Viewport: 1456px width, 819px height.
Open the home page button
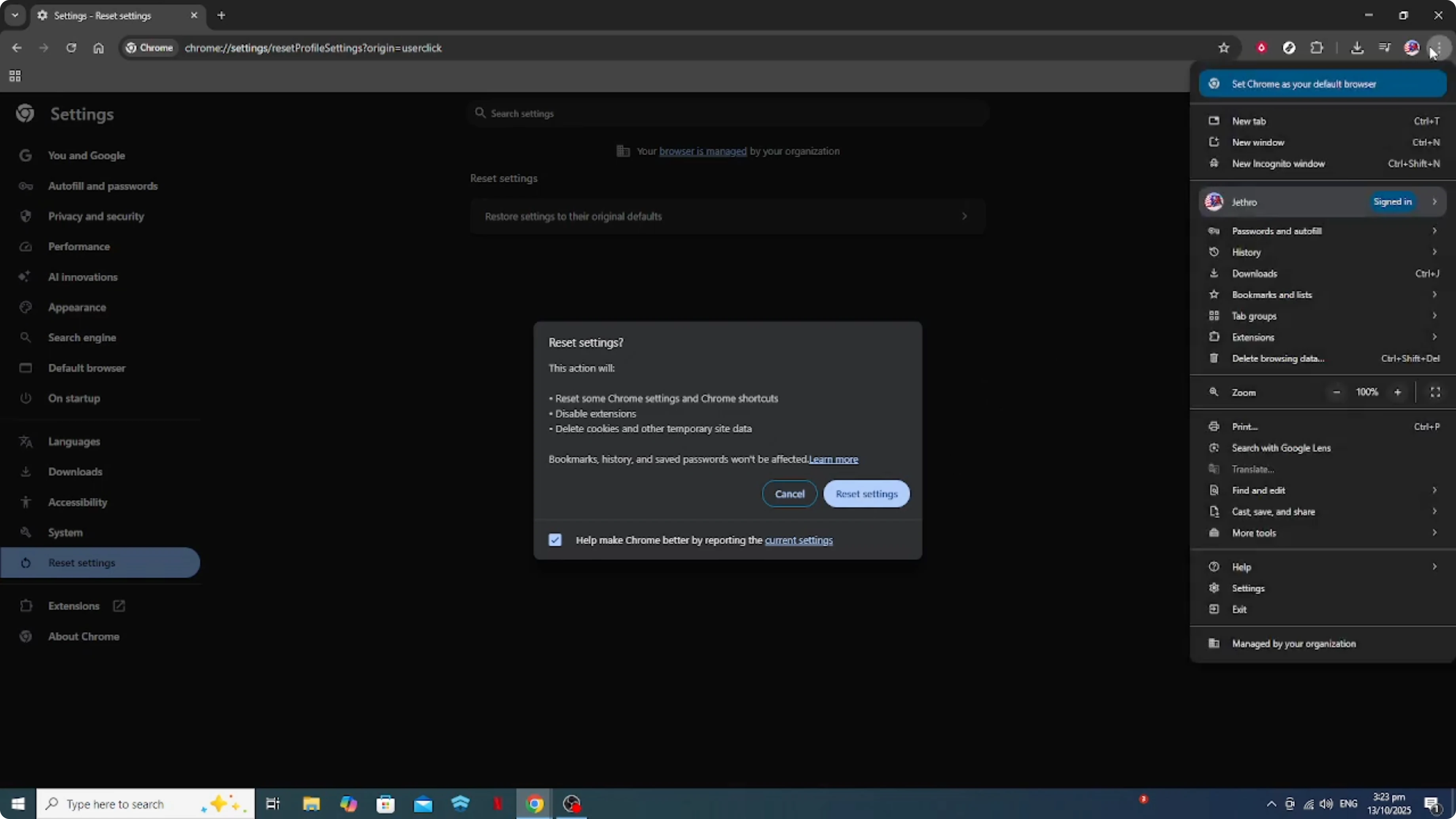tap(99, 48)
